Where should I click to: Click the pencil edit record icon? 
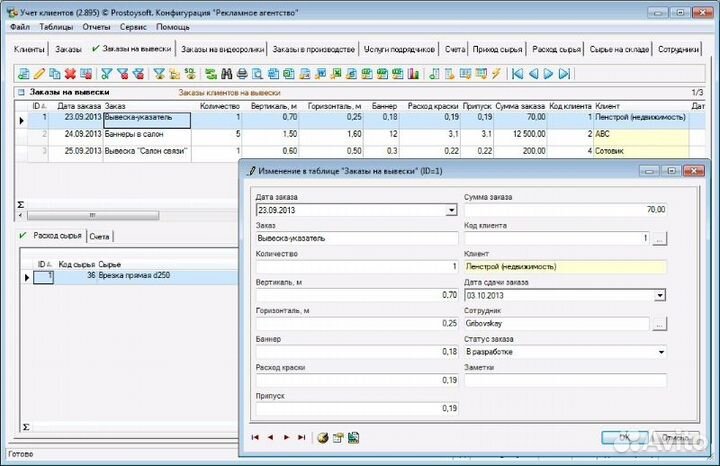pos(39,74)
